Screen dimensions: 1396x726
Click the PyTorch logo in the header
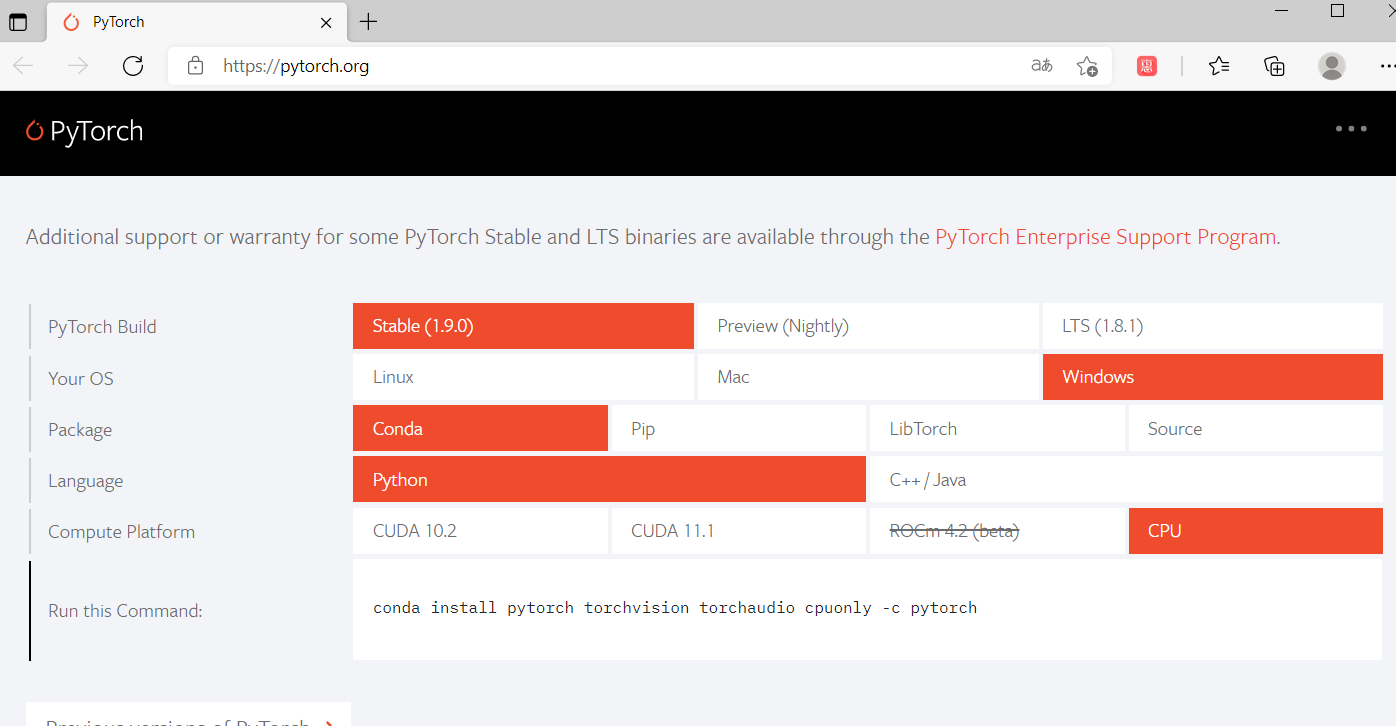83,130
